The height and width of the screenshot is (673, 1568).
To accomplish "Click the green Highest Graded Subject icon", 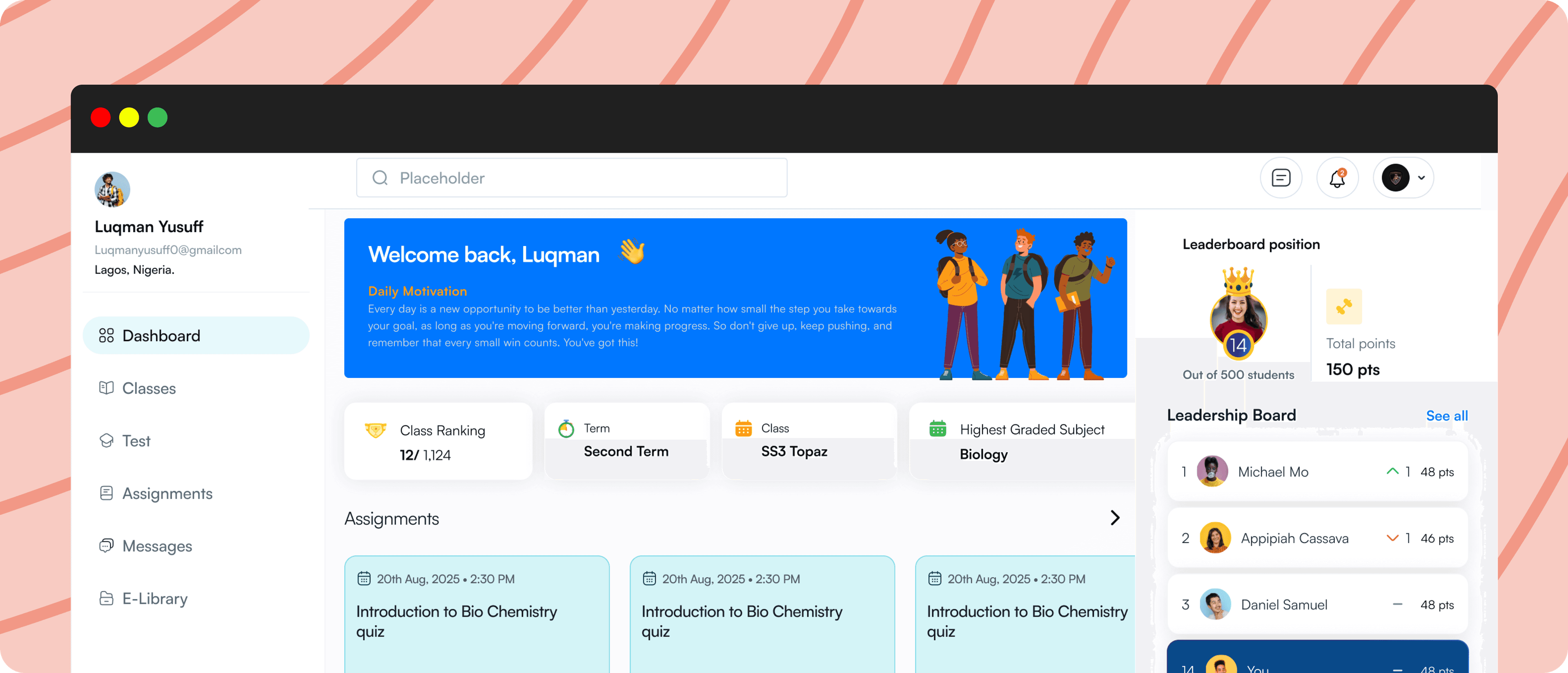I will click(938, 429).
